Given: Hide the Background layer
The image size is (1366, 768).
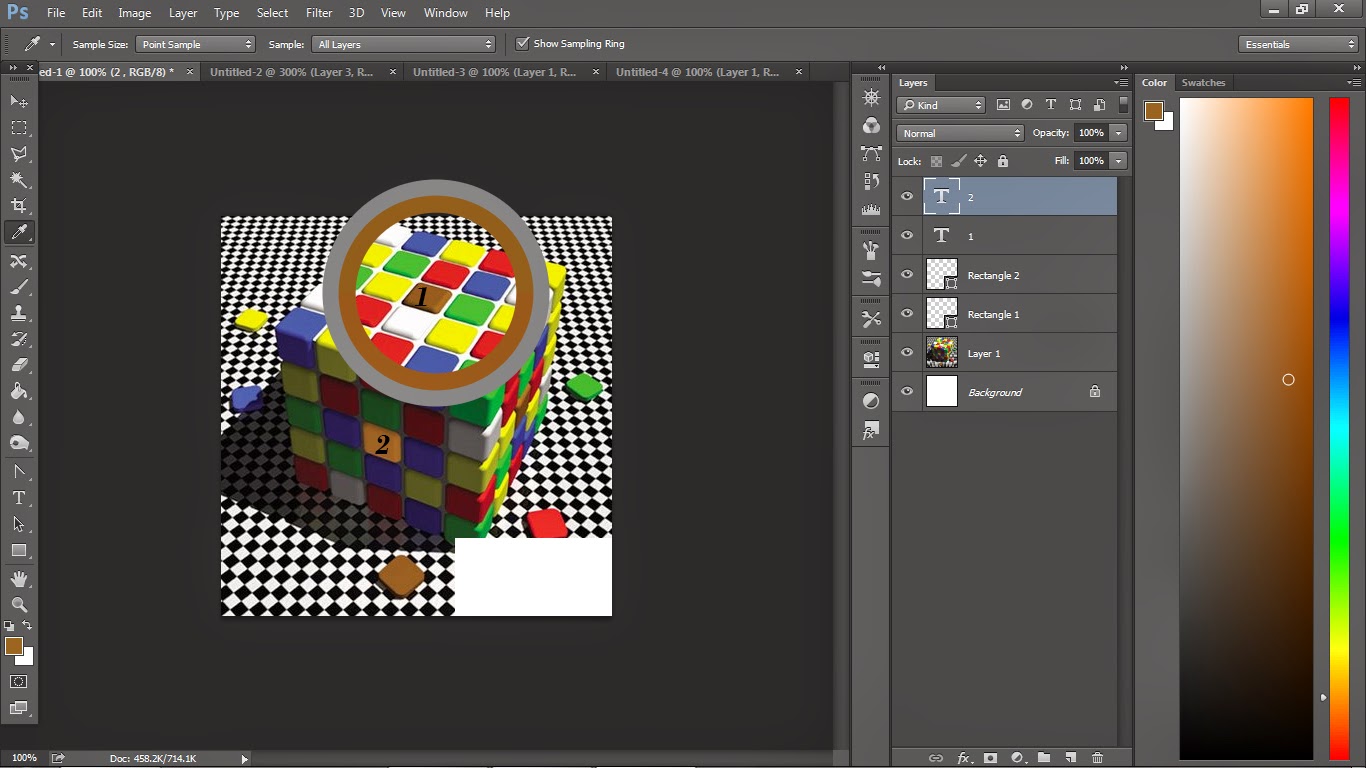Looking at the screenshot, I should [x=907, y=391].
